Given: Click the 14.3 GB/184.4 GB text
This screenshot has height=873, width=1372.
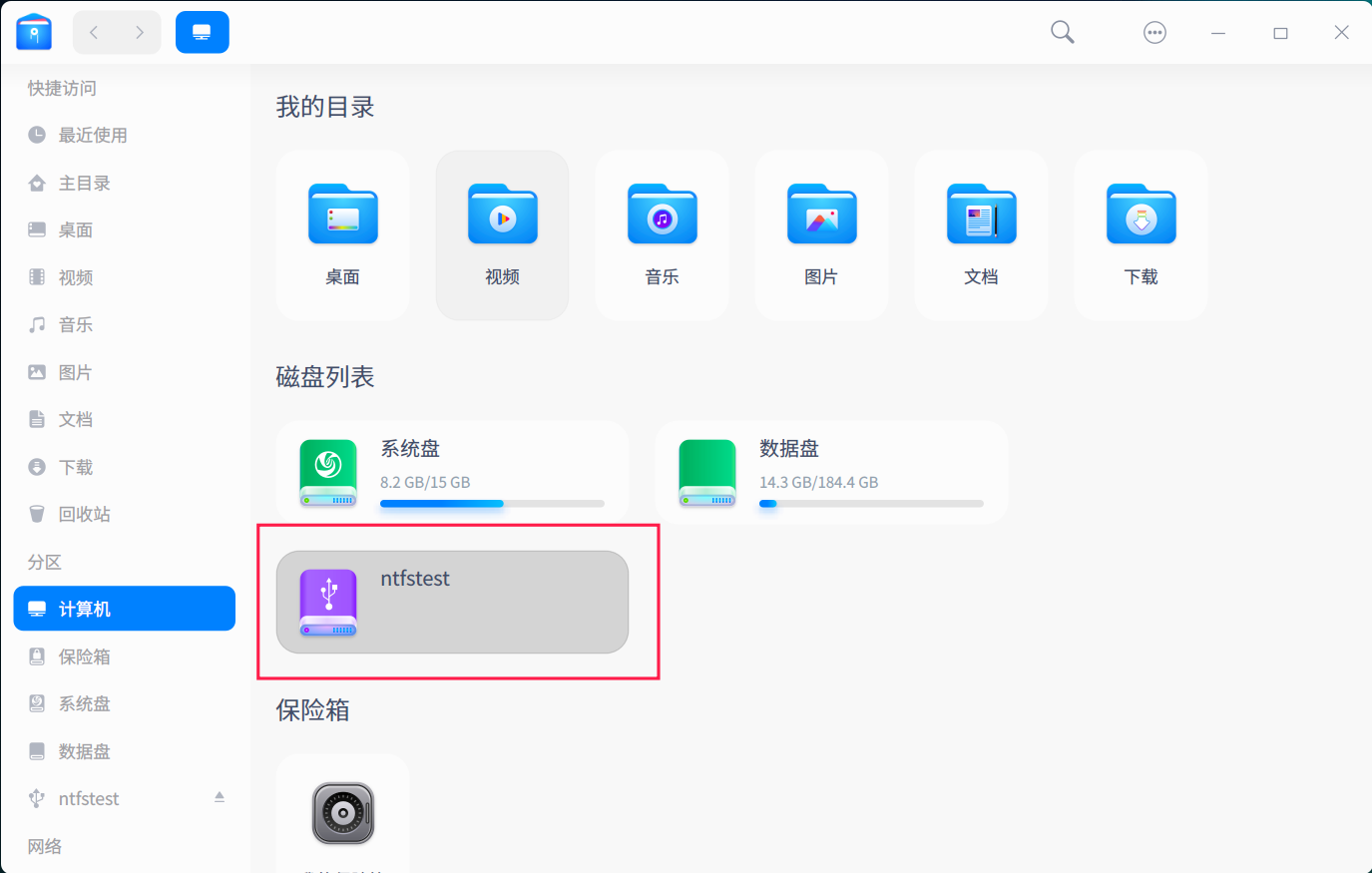Looking at the screenshot, I should 819,482.
